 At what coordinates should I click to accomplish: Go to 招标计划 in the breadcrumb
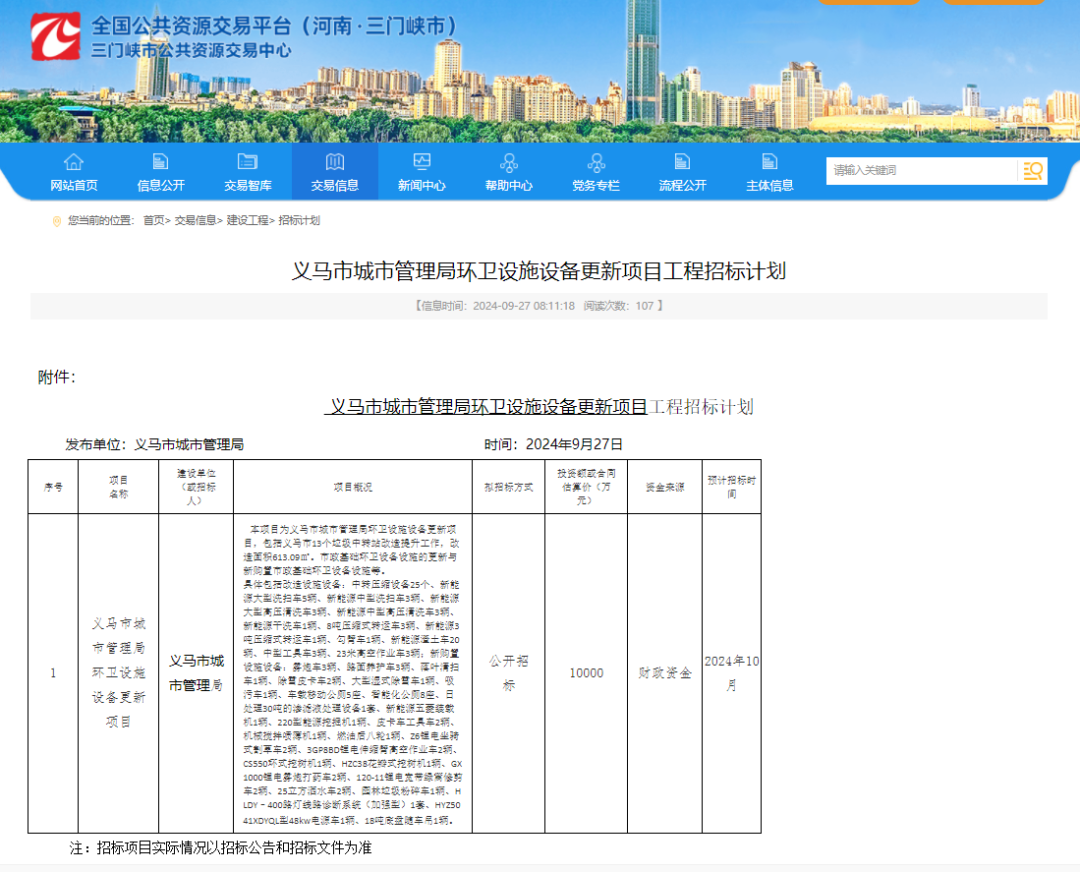[299, 220]
